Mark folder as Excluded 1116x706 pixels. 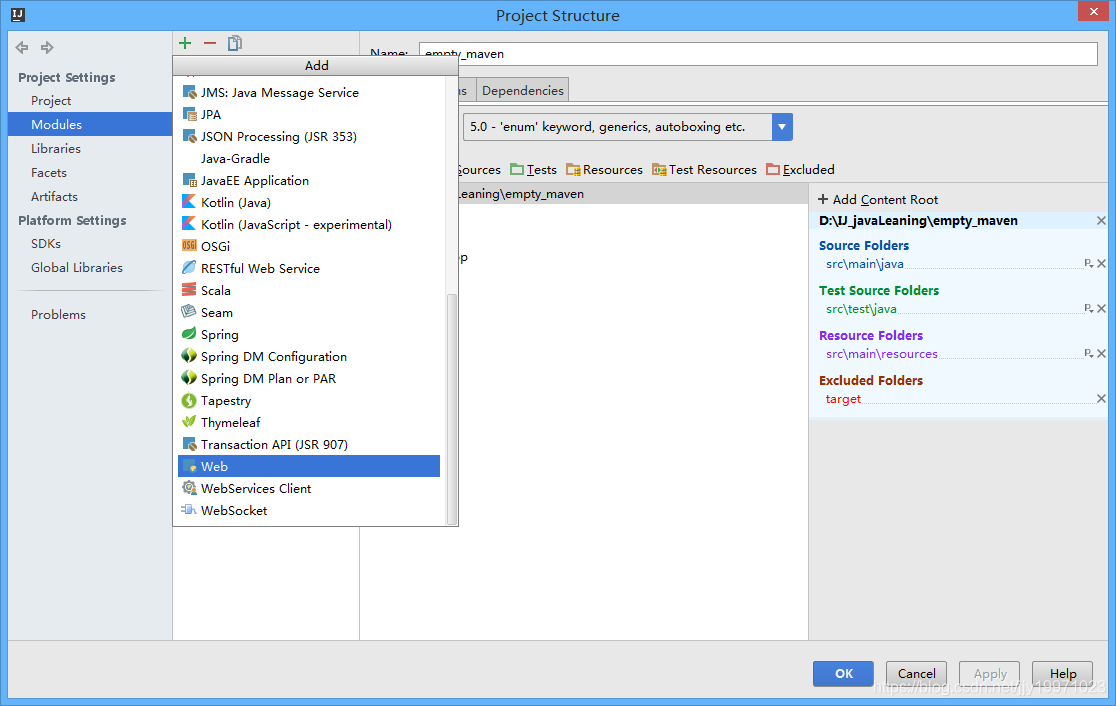pyautogui.click(x=801, y=169)
